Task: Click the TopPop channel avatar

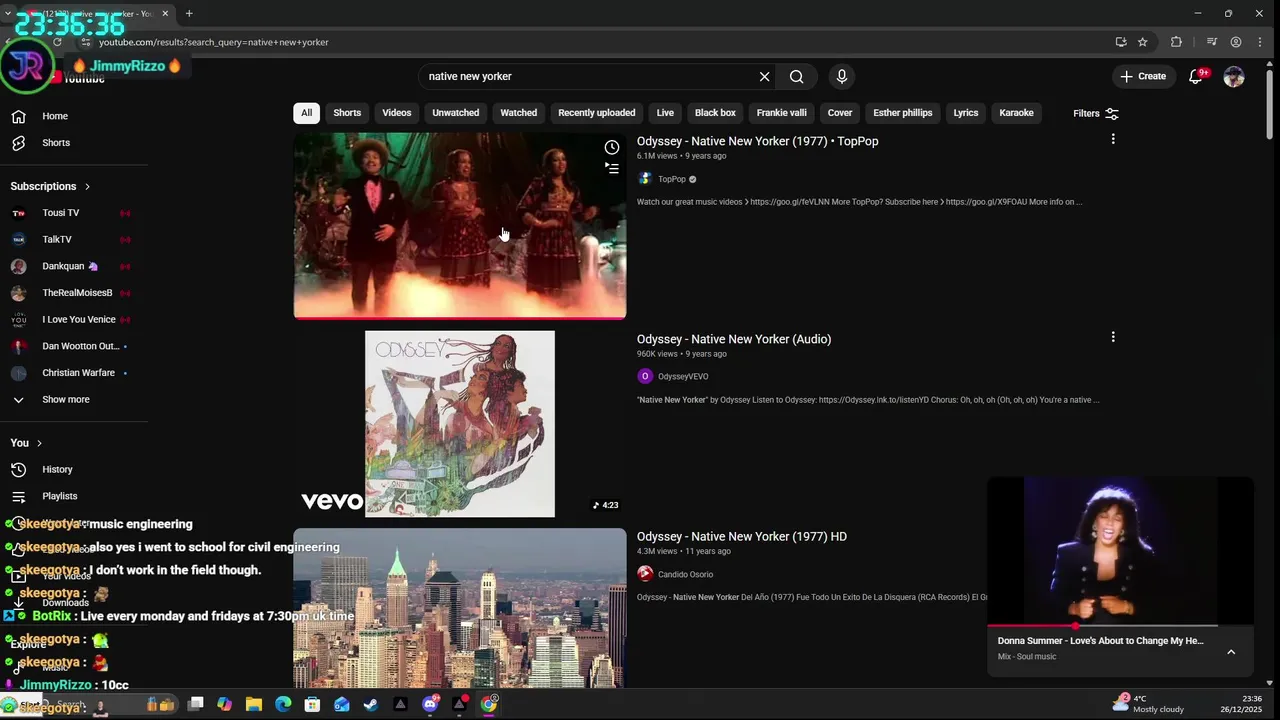Action: (645, 179)
